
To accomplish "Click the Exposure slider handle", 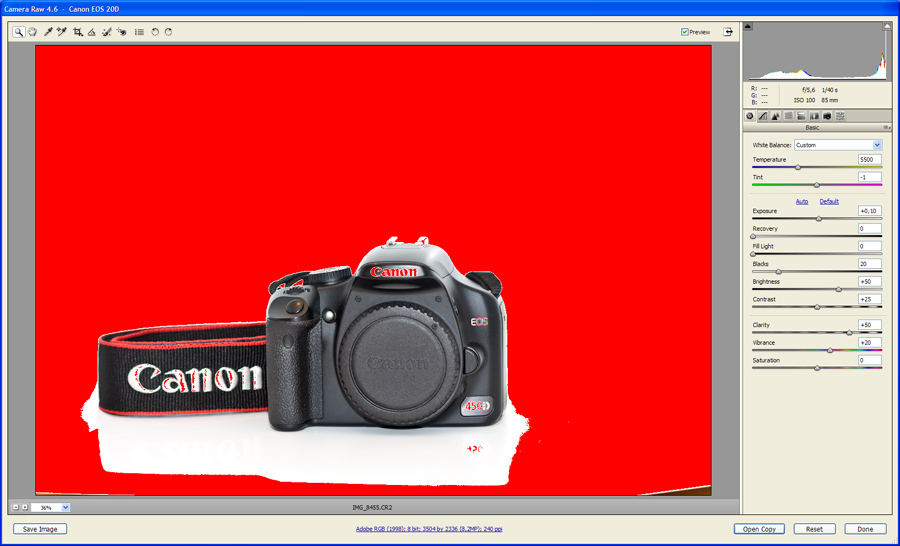I will coord(819,219).
